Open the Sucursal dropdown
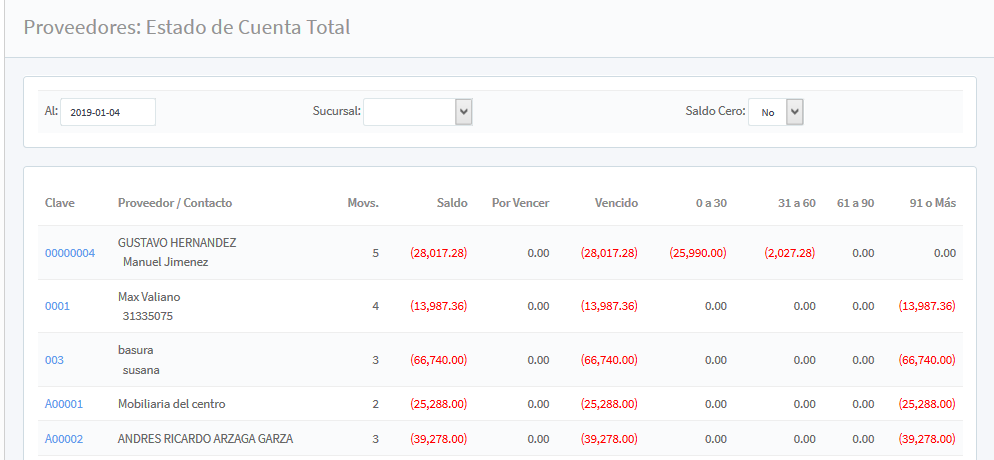This screenshot has width=994, height=460. pyautogui.click(x=417, y=112)
